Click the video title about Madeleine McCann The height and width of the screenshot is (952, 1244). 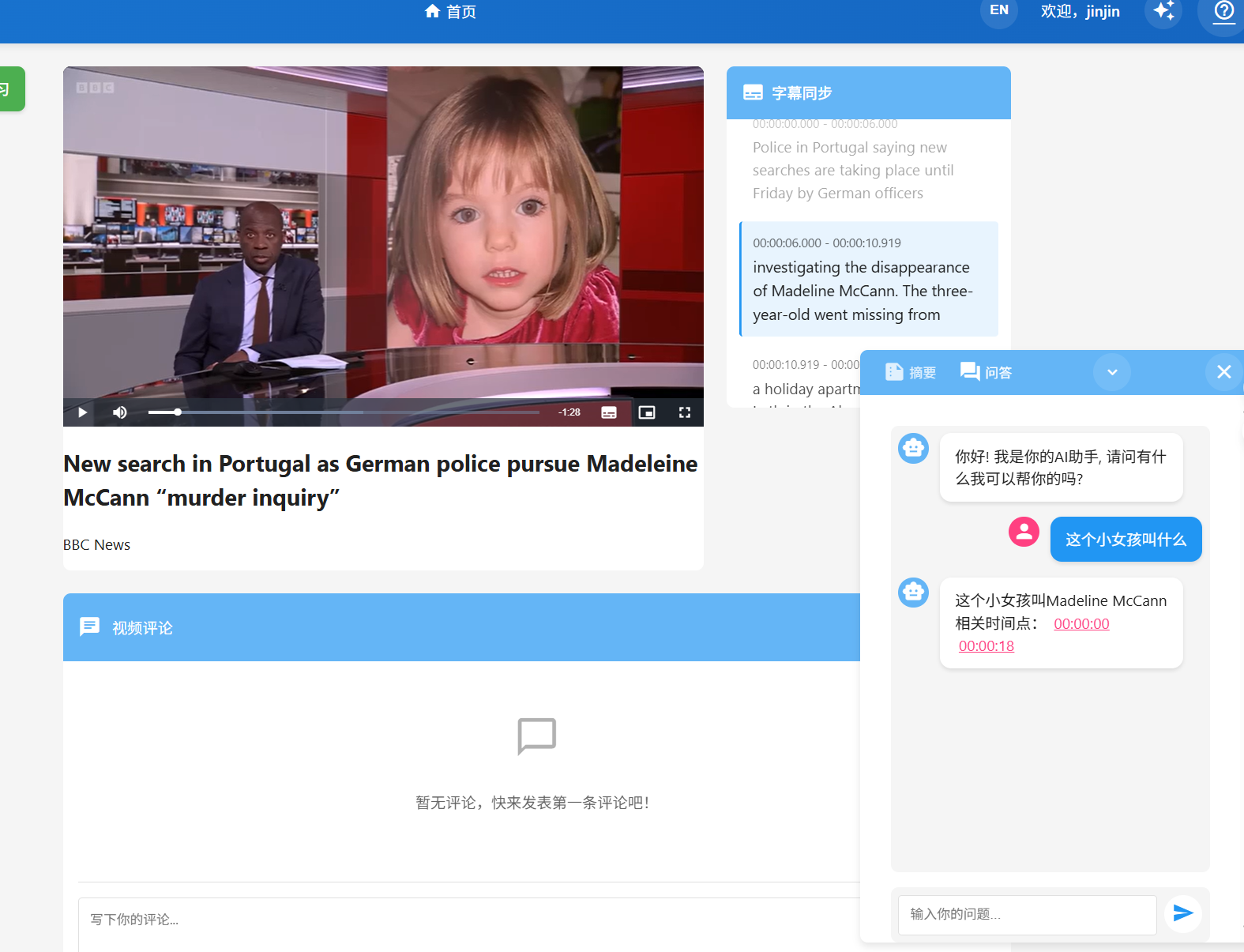coord(380,480)
